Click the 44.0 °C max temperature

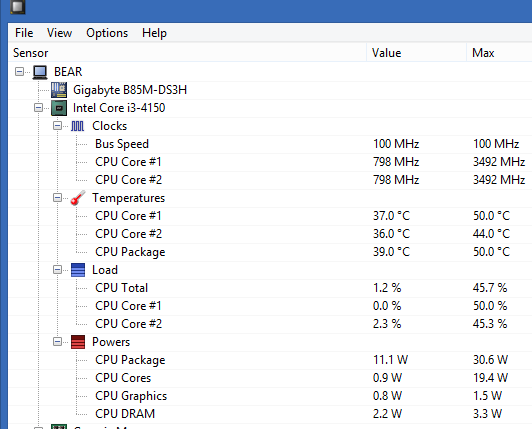(491, 234)
